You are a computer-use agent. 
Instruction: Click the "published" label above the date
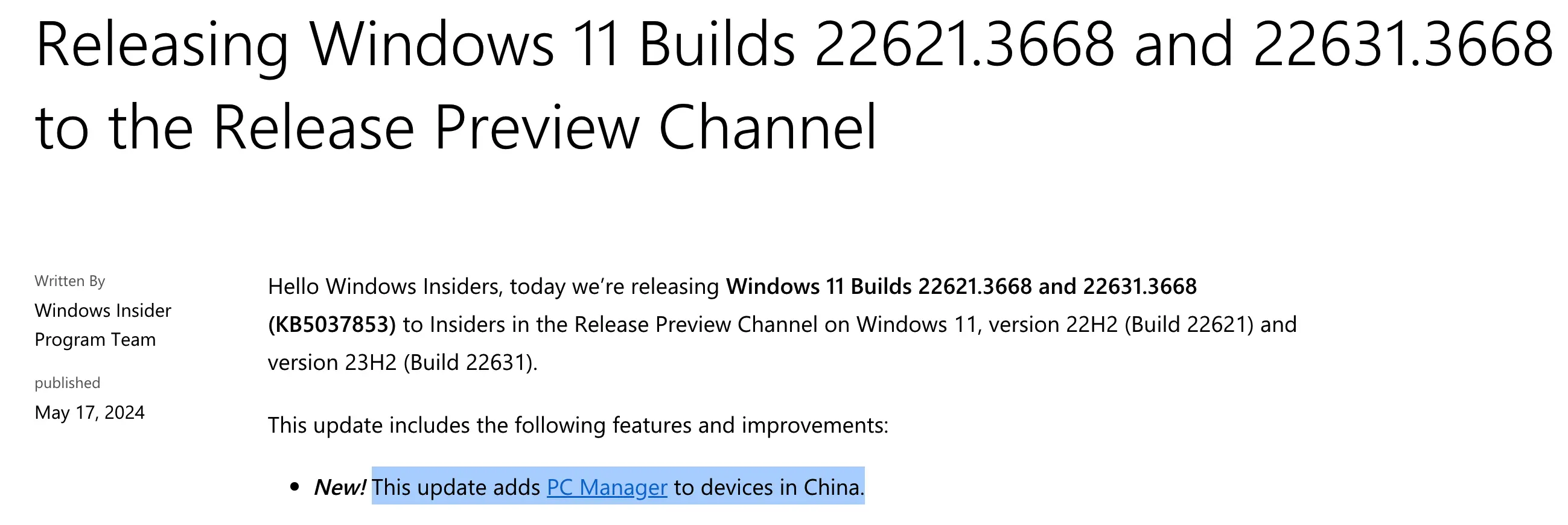click(67, 383)
